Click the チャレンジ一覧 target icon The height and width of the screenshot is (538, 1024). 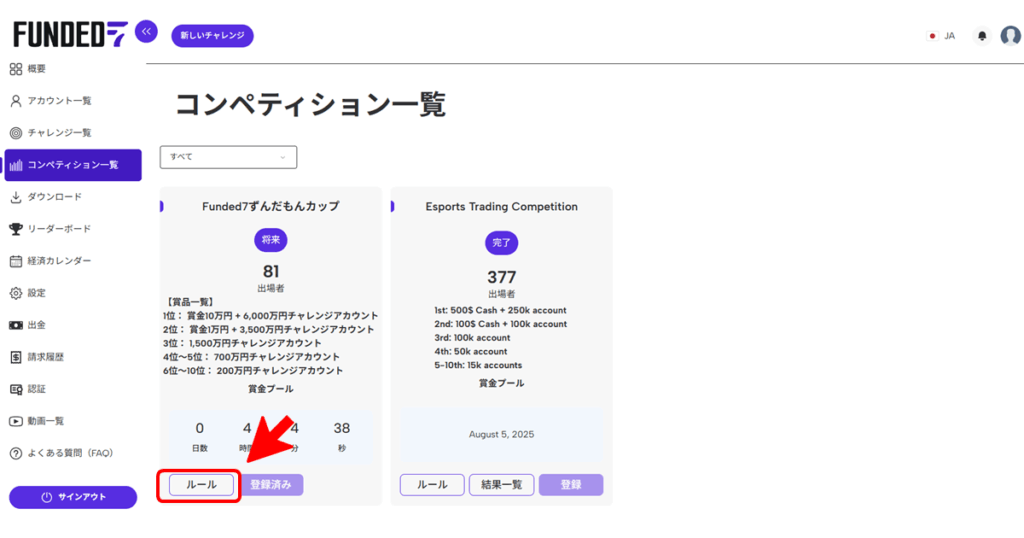(x=16, y=133)
